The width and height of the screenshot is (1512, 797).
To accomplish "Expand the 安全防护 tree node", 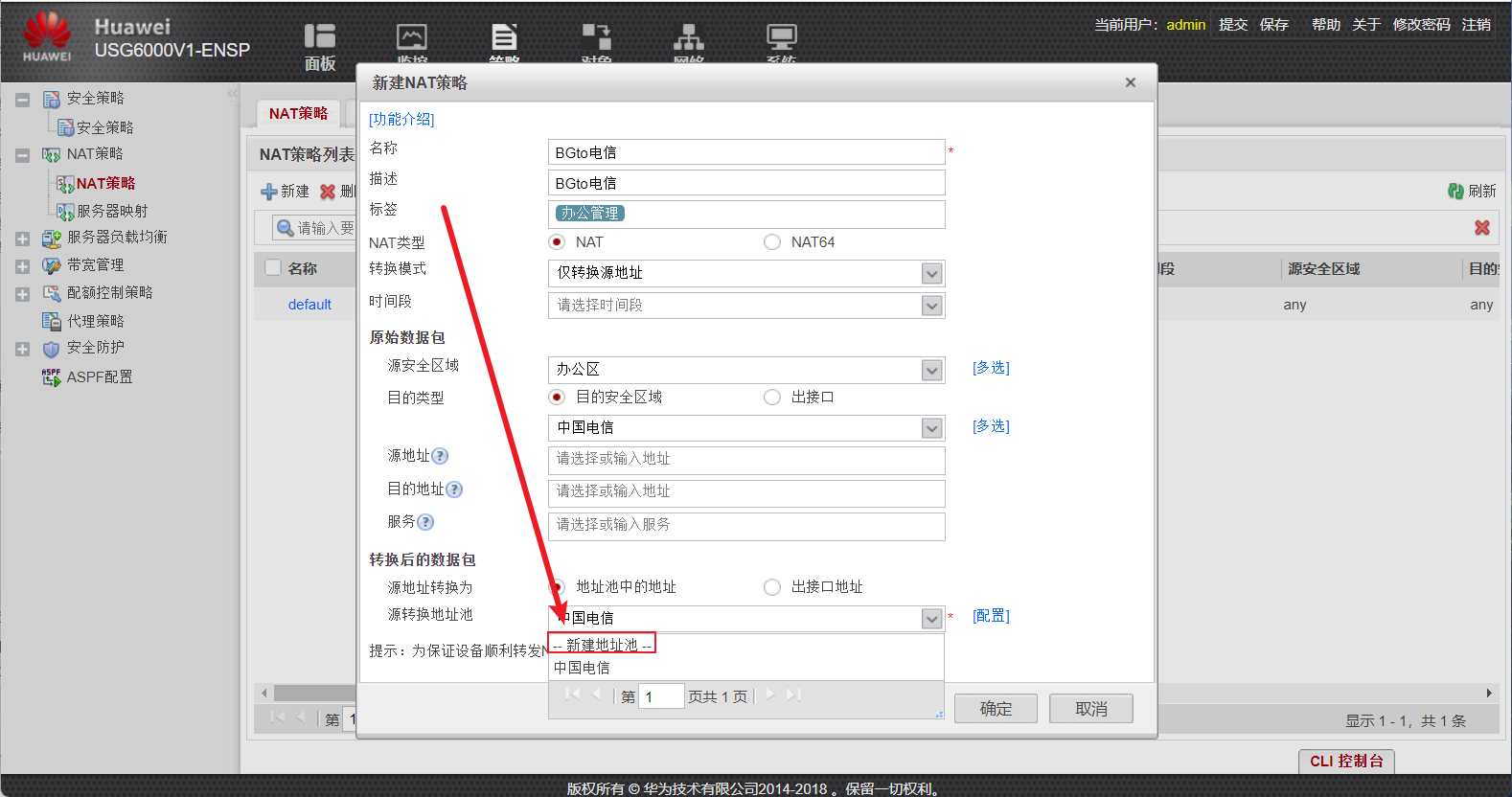I will tap(22, 350).
